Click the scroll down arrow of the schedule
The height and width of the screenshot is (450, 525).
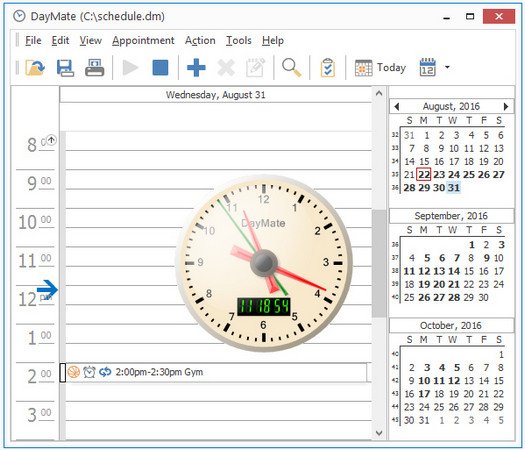[379, 433]
